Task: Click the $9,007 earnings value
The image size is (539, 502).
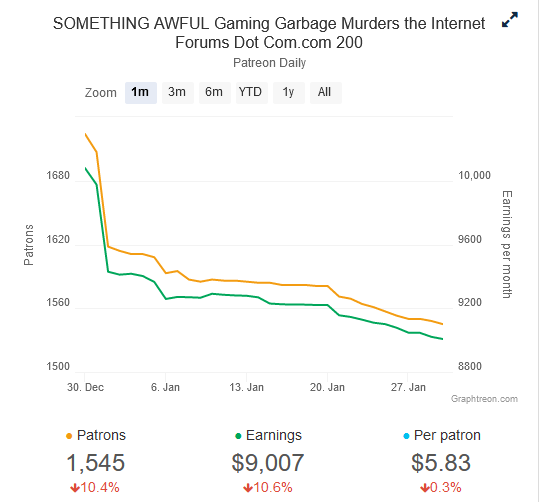Action: click(x=268, y=462)
